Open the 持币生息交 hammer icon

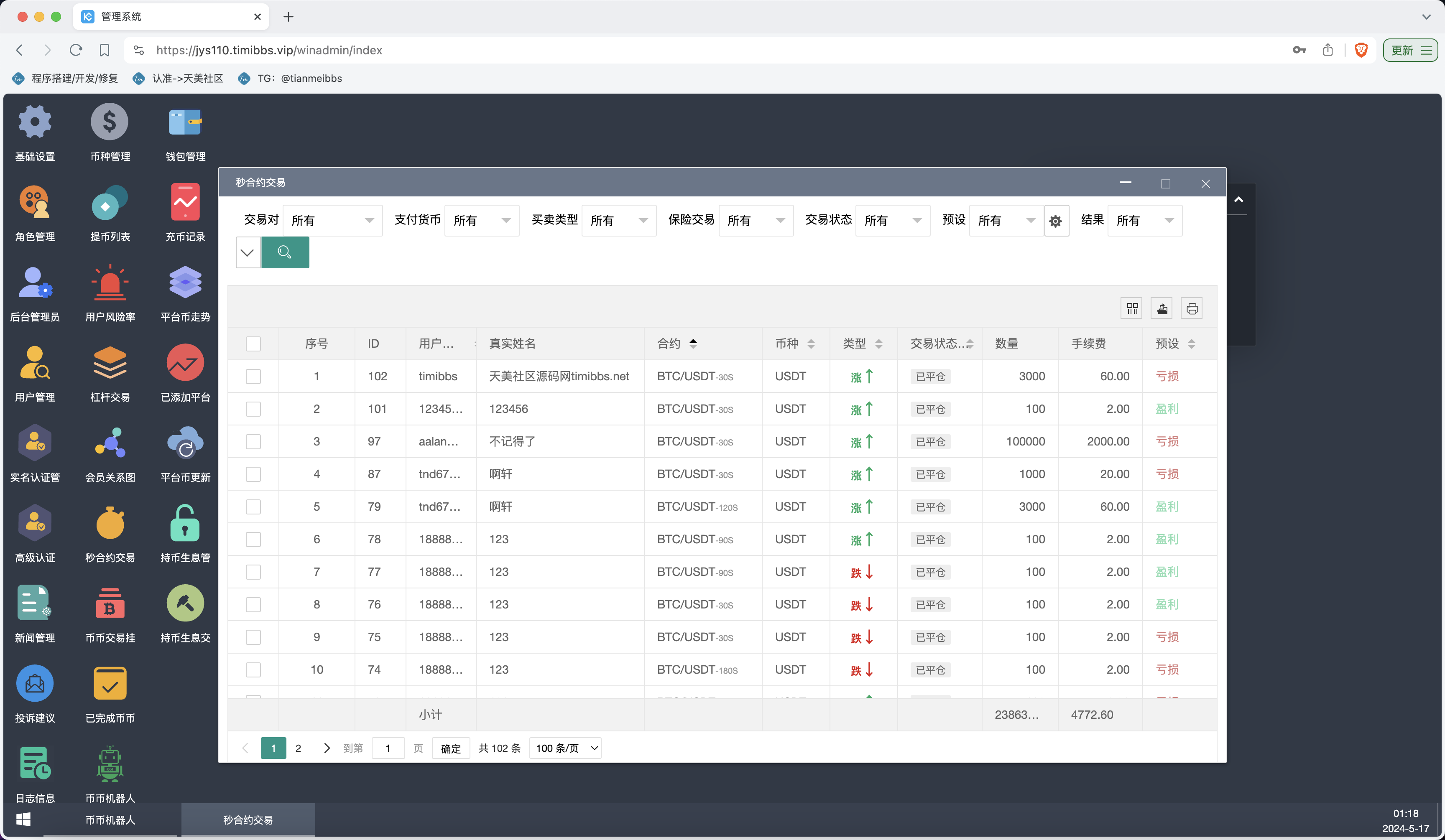185,603
